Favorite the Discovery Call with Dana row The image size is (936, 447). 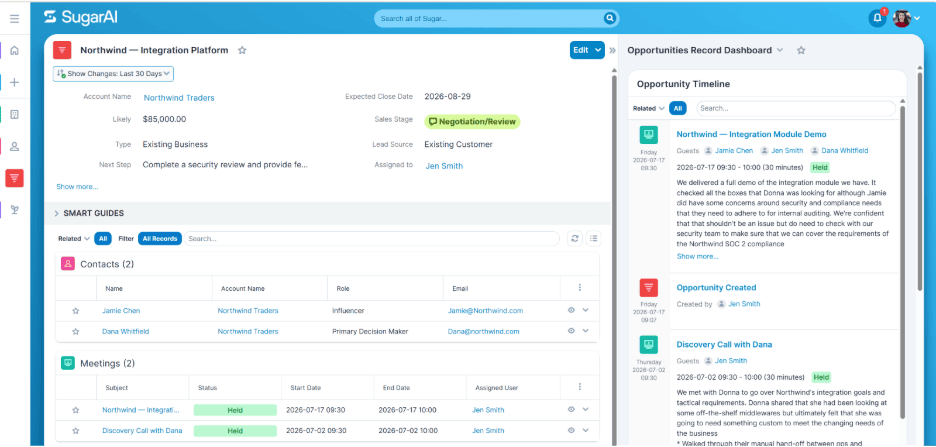point(76,430)
